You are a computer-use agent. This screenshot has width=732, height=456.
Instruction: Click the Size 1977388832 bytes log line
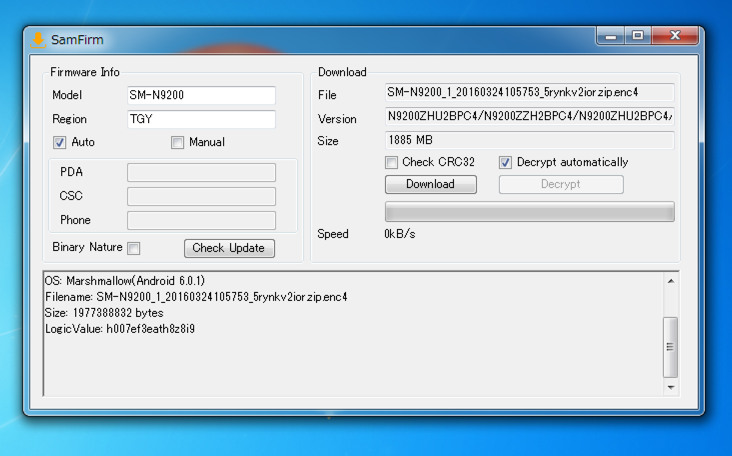point(104,313)
